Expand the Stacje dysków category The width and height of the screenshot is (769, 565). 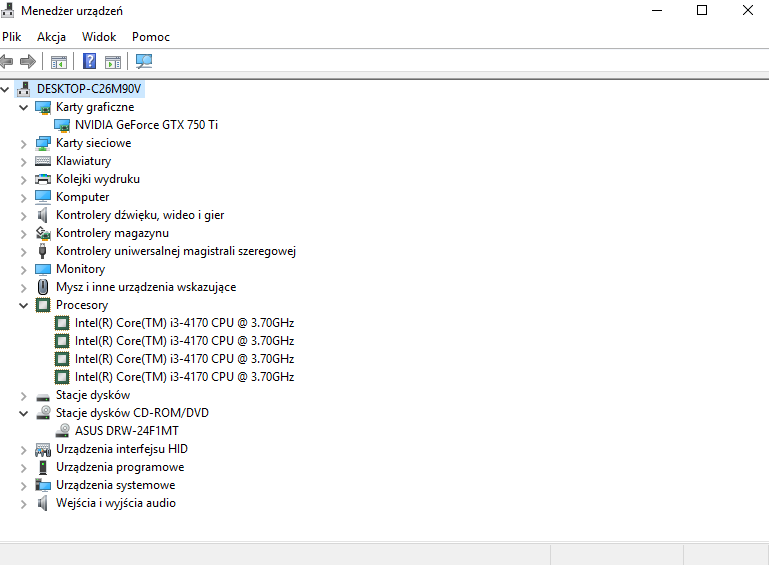pos(24,396)
